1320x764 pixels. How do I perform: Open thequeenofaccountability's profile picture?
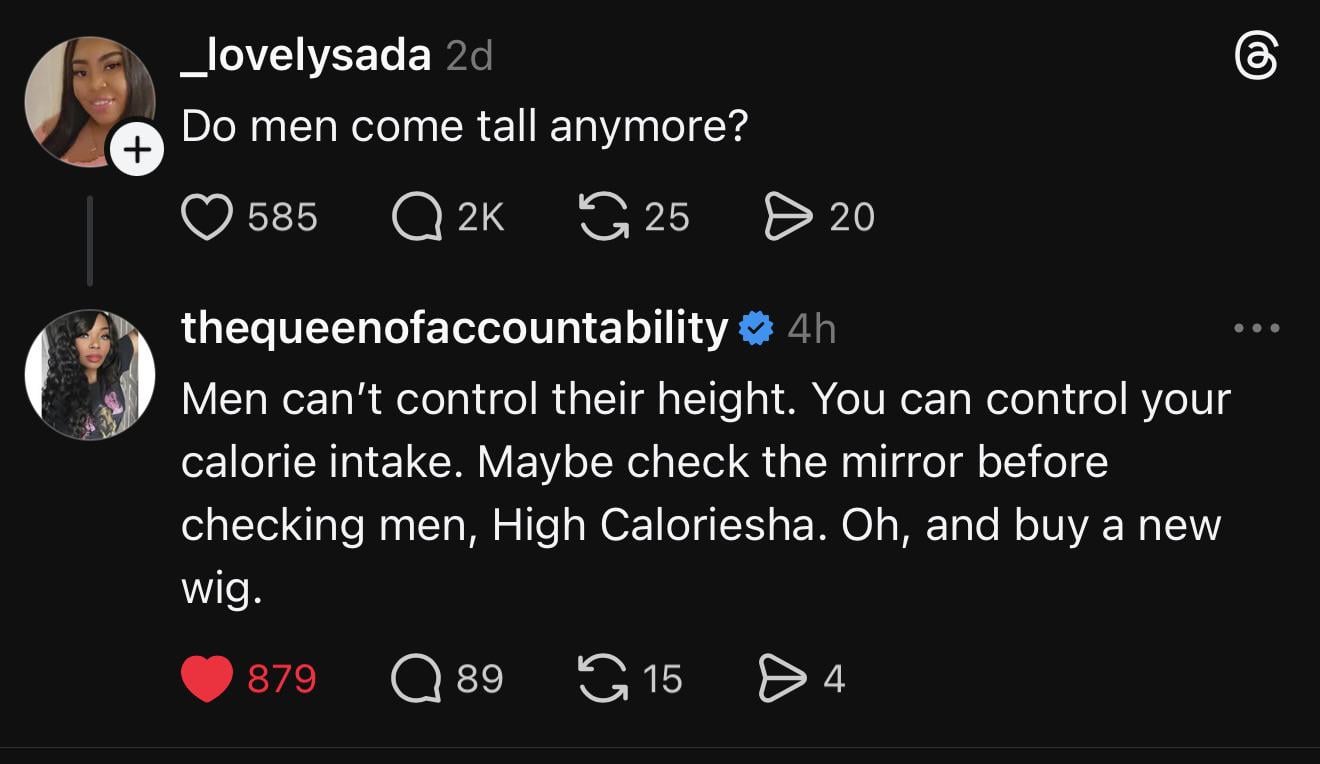(x=90, y=374)
